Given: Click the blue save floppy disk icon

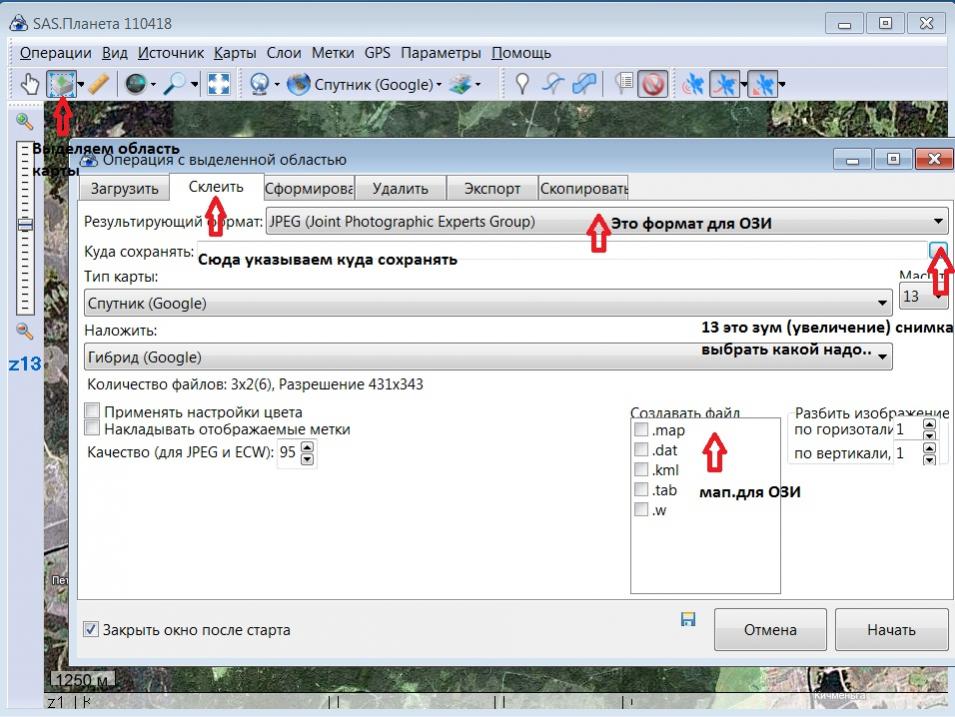Looking at the screenshot, I should click(688, 620).
